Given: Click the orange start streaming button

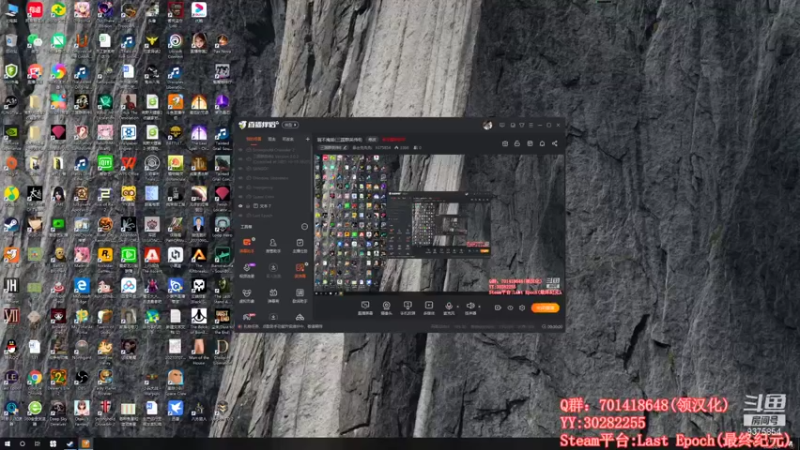Looking at the screenshot, I should [x=545, y=308].
